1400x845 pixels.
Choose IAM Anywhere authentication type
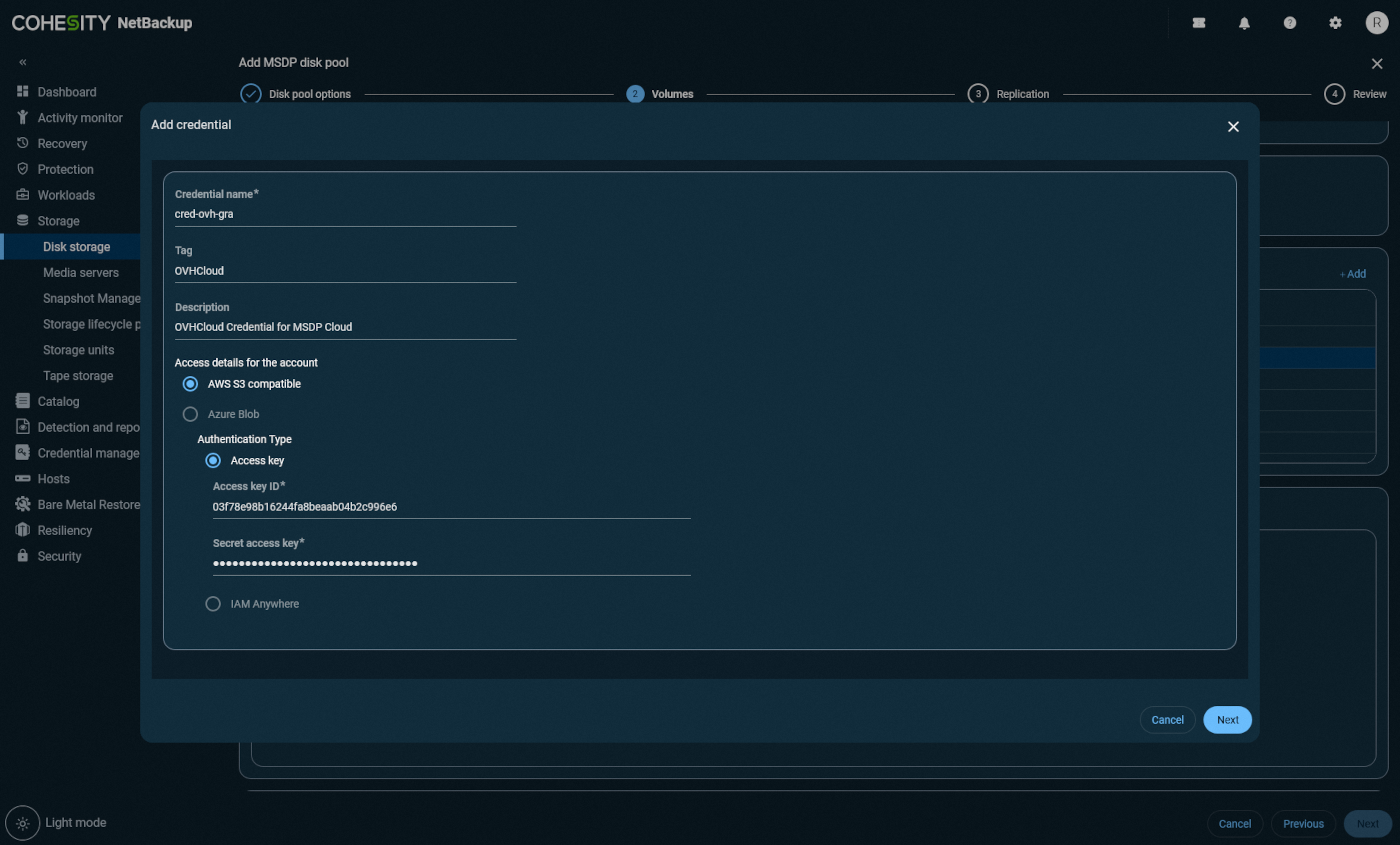tap(213, 603)
